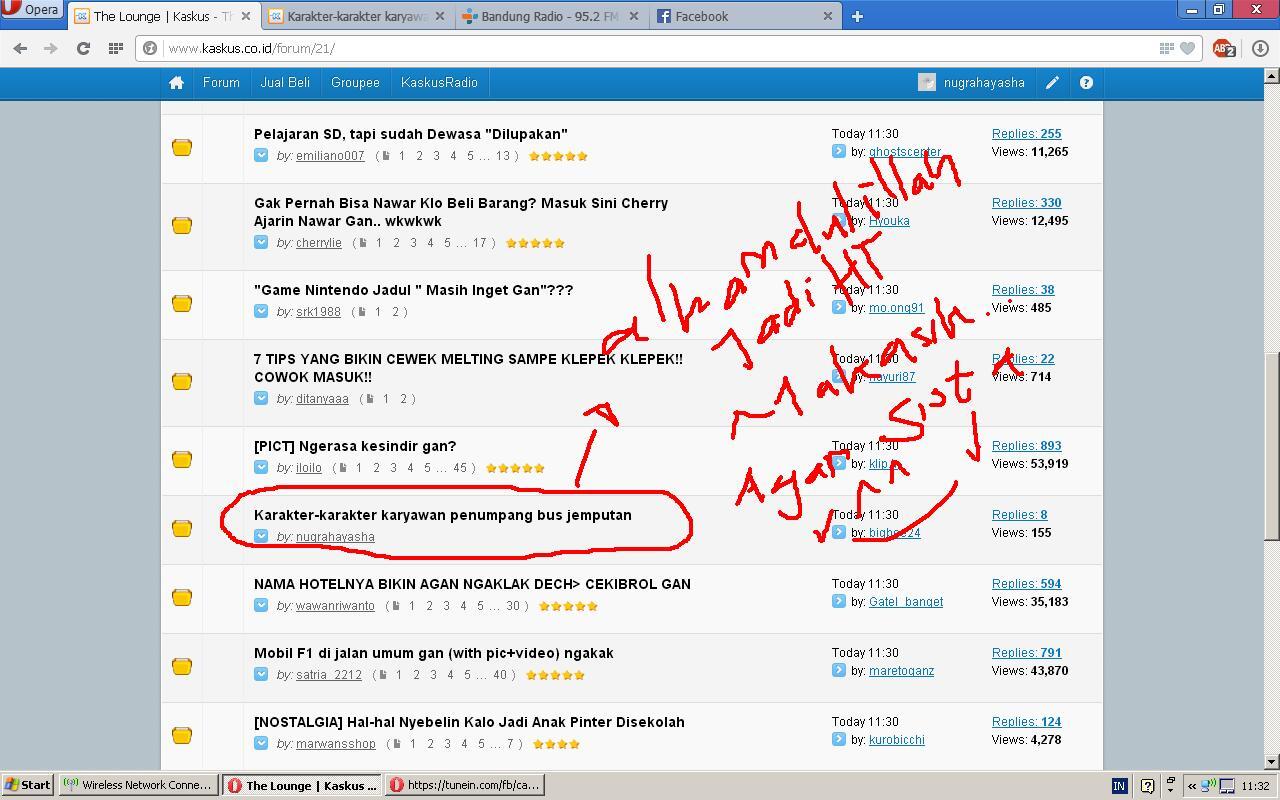
Task: Expand preview arrow beside marwansshop
Action: (261, 743)
